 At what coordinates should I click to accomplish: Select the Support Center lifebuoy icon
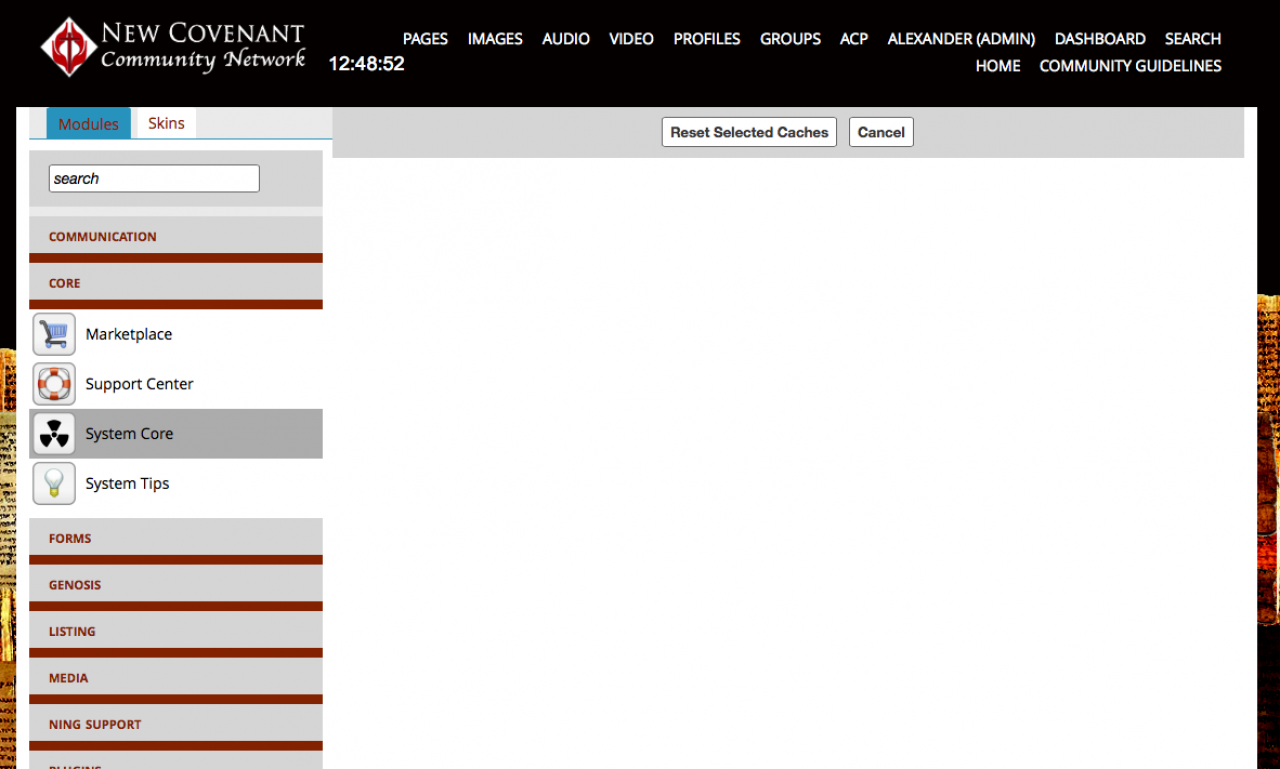point(54,384)
